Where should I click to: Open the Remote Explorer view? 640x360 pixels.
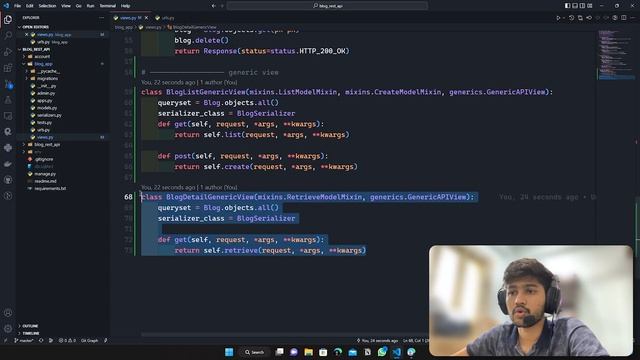(8, 116)
